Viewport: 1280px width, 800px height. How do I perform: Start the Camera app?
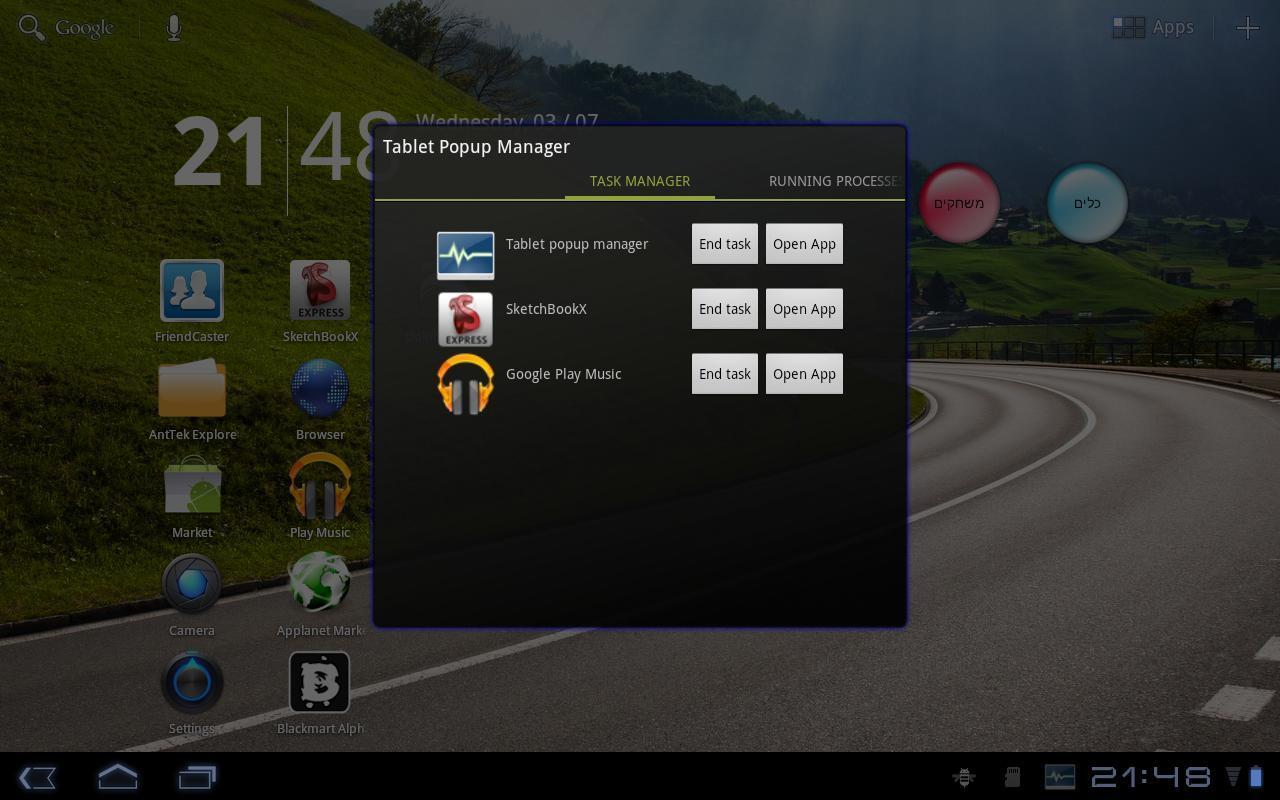point(192,585)
